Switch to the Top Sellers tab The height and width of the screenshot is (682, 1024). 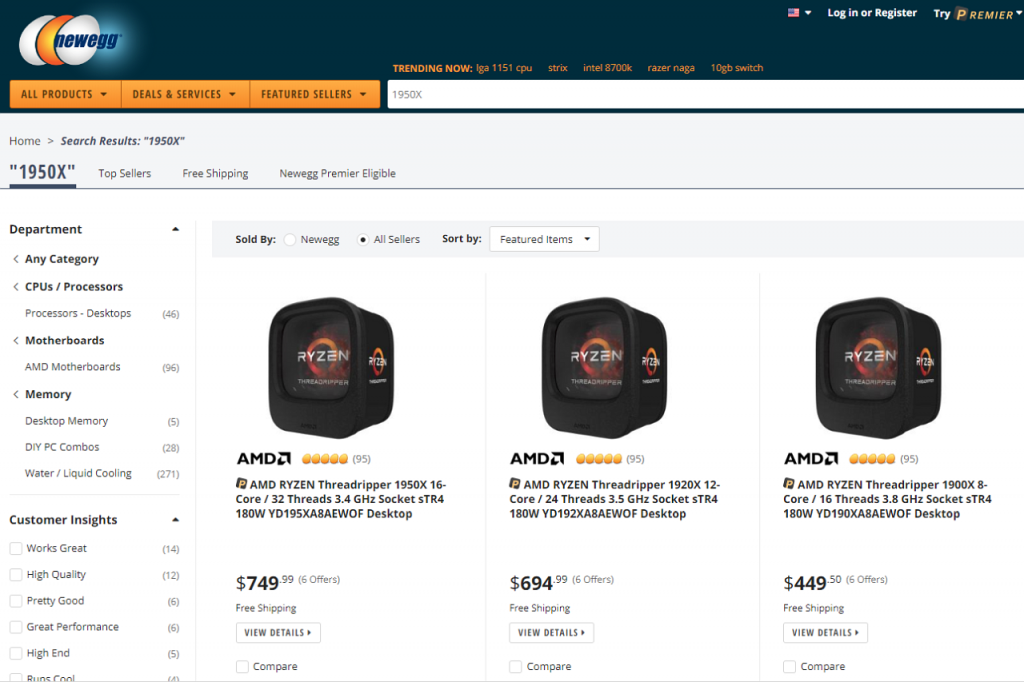point(125,173)
